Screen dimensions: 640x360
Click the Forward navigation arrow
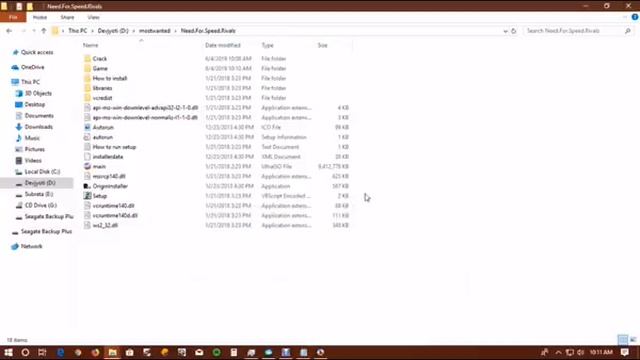(x=23, y=31)
